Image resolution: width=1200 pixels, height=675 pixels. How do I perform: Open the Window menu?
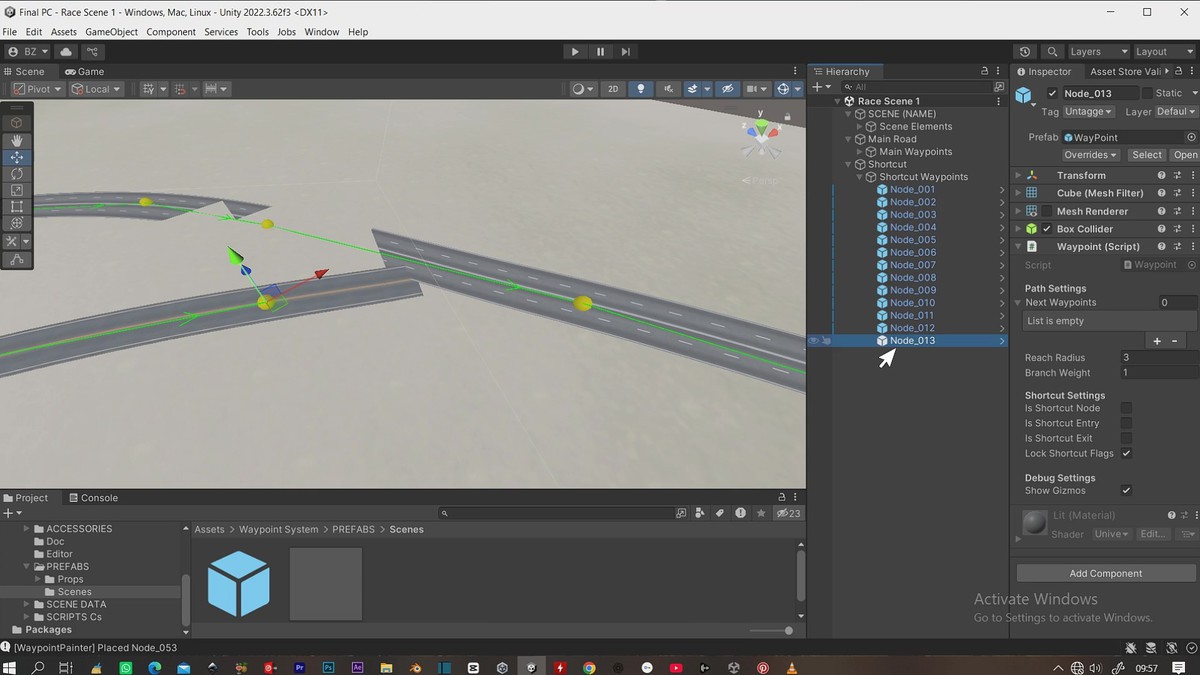point(322,32)
